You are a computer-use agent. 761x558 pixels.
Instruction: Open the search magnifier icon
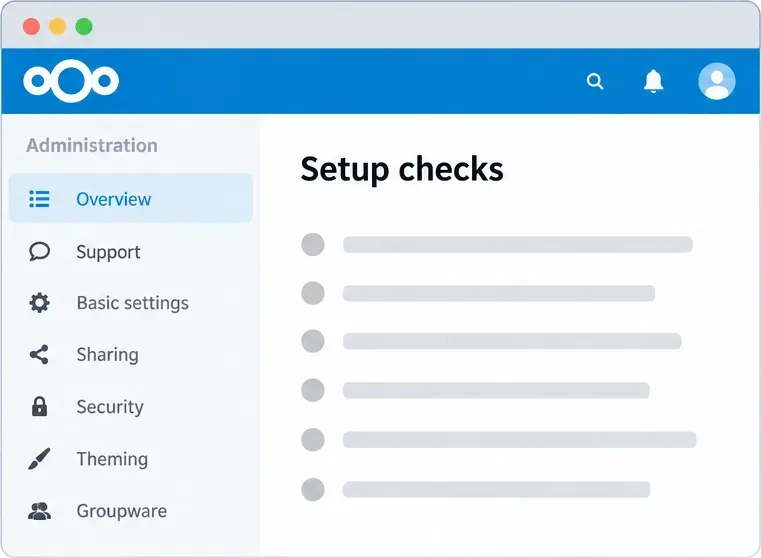595,81
